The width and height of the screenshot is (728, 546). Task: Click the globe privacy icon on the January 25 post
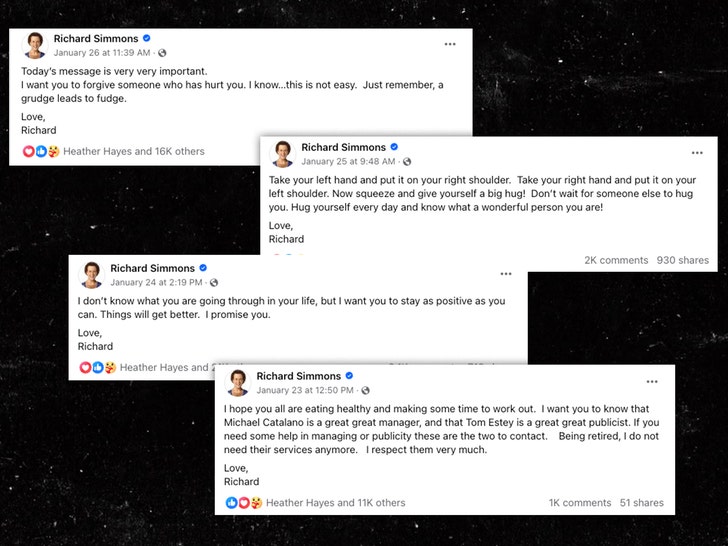(407, 161)
